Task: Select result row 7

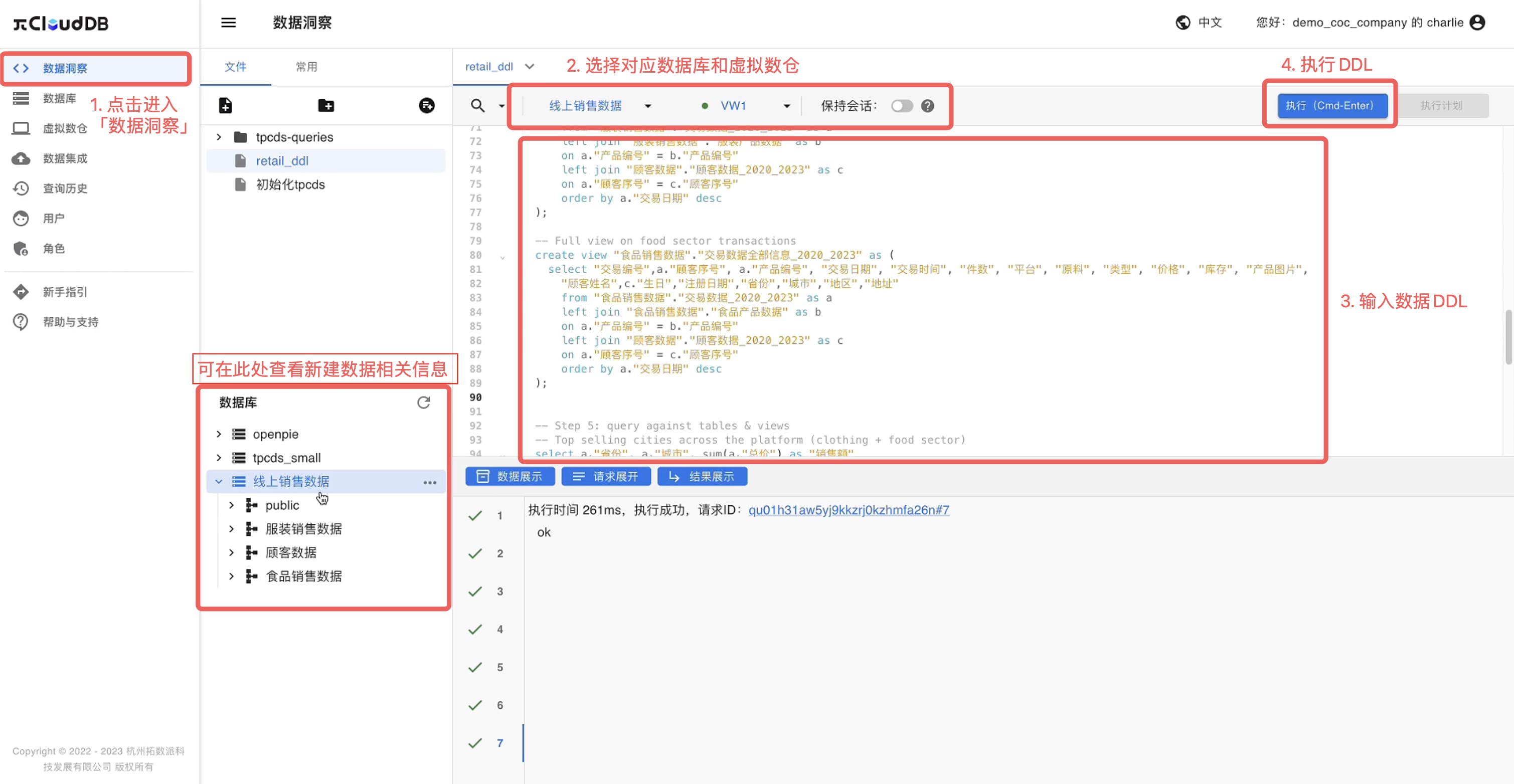Action: [488, 743]
